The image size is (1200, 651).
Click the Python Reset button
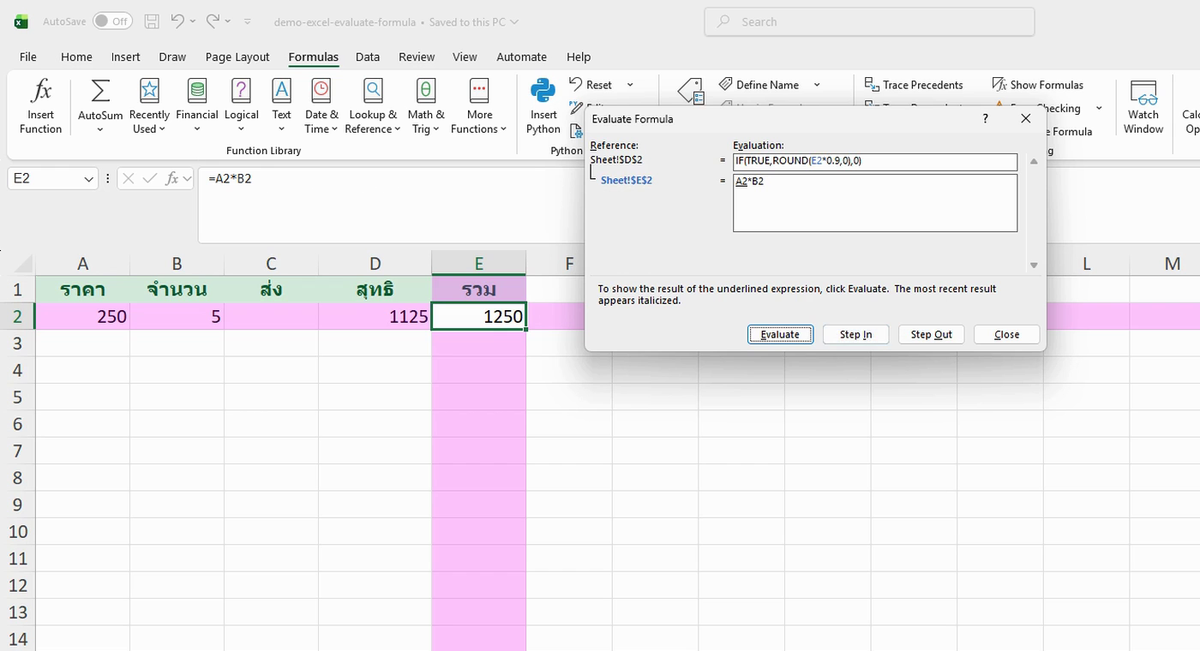(590, 85)
